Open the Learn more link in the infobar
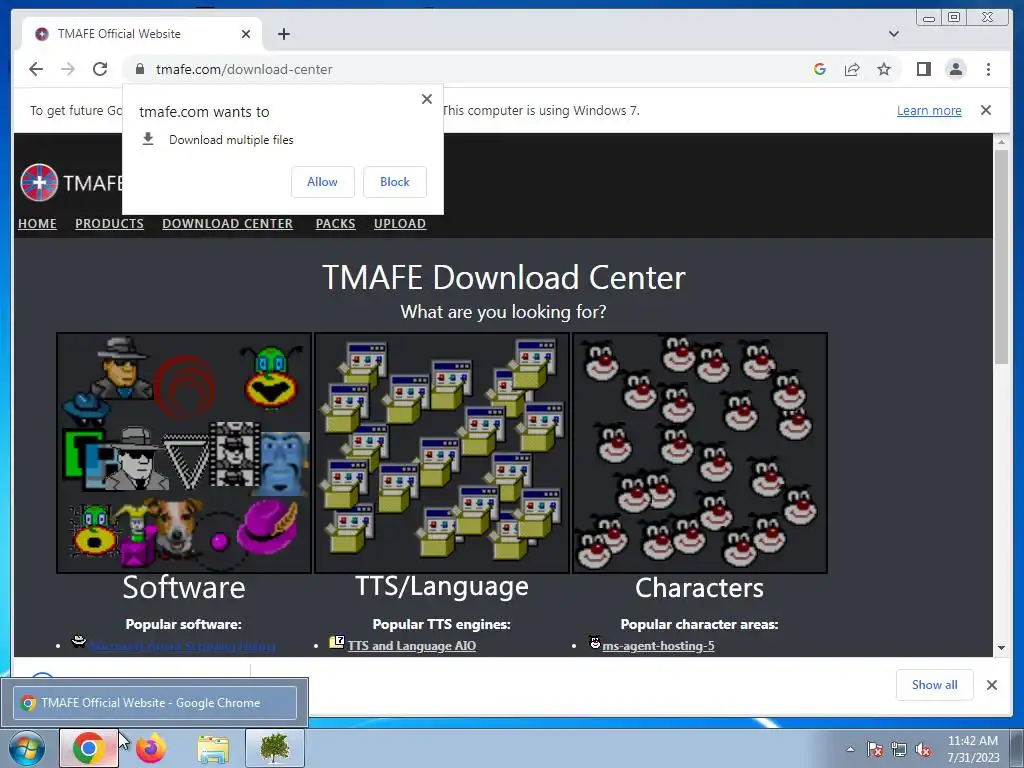Viewport: 1024px width, 768px height. click(929, 110)
